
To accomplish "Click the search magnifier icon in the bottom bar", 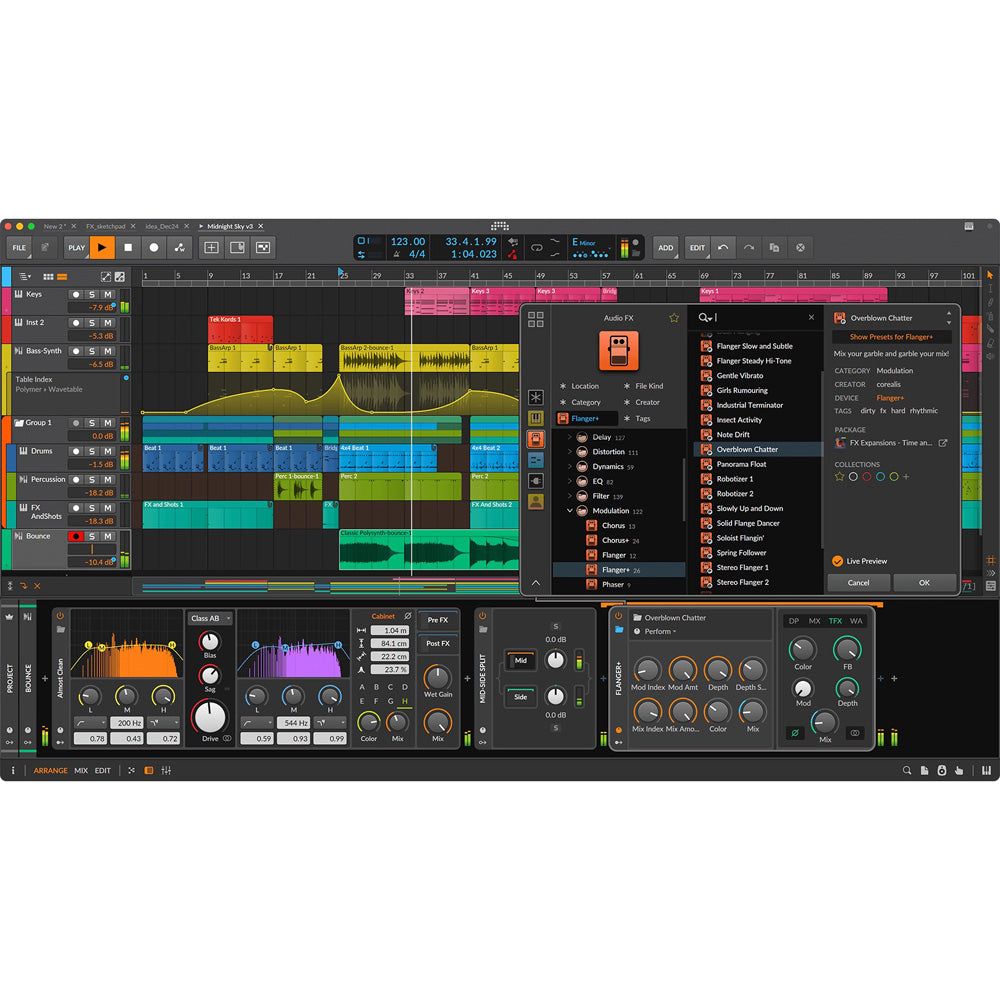I will [906, 770].
